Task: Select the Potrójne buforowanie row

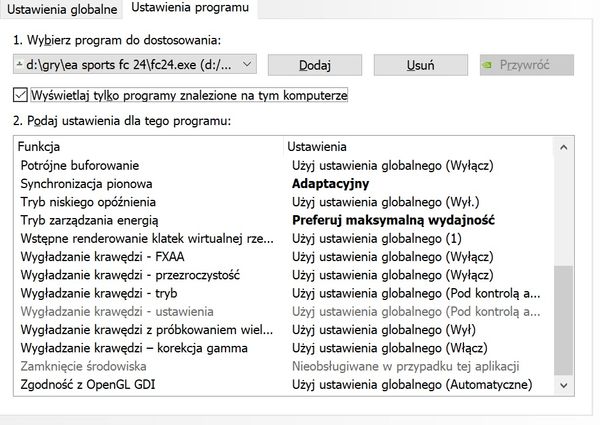Action: pyautogui.click(x=80, y=165)
